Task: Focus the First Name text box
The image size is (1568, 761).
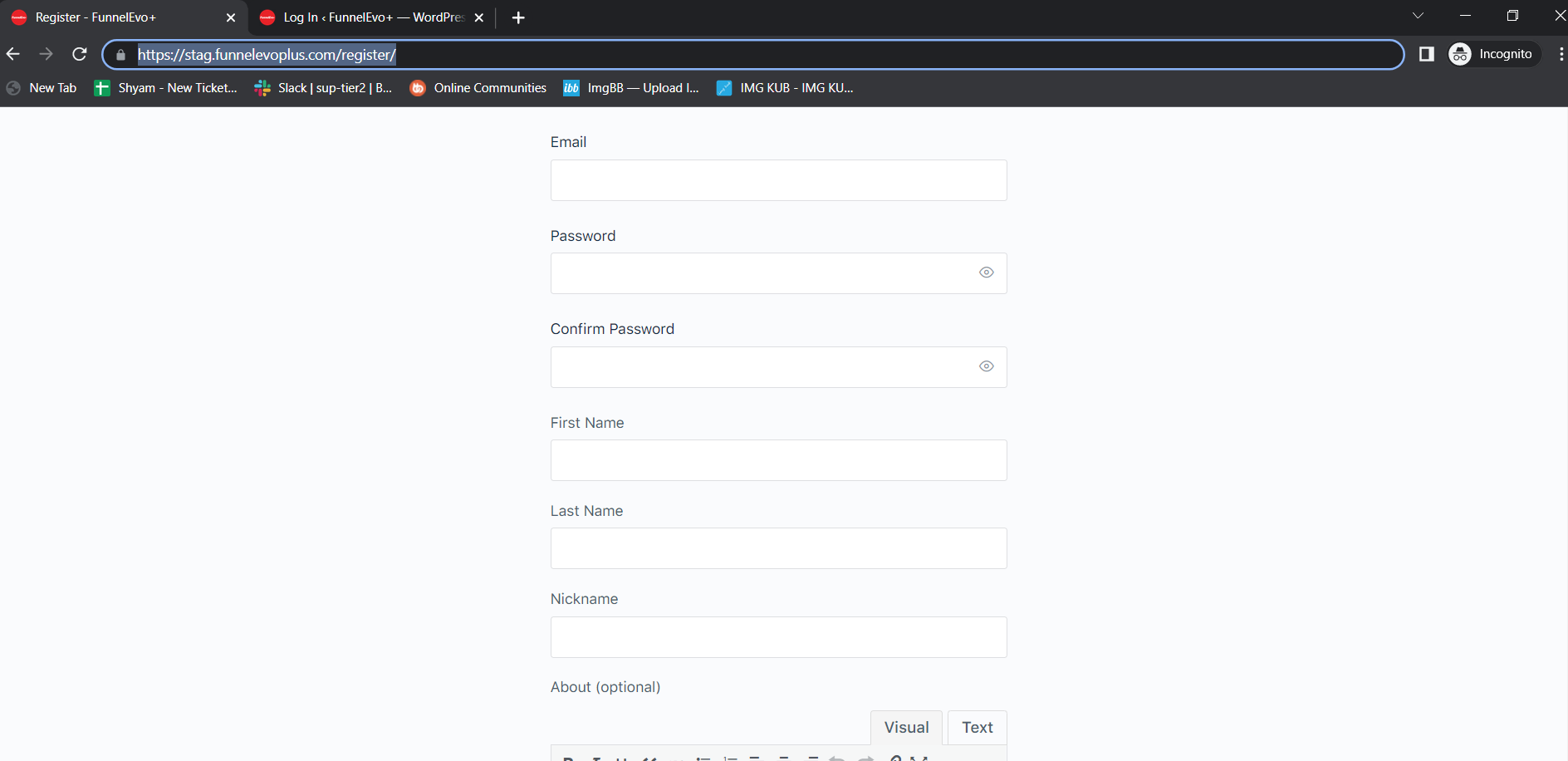Action: [778, 460]
